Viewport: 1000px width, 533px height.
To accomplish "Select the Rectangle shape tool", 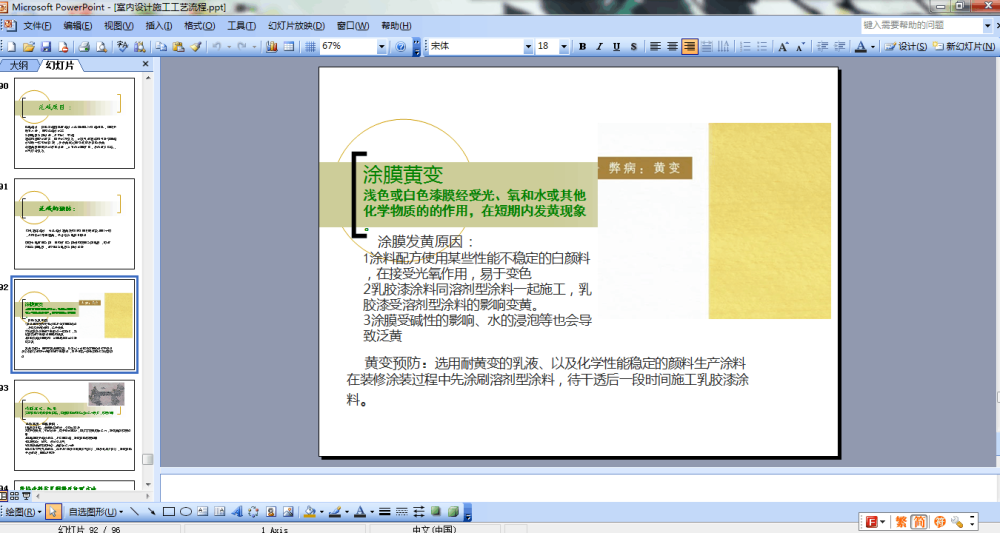I will [168, 511].
